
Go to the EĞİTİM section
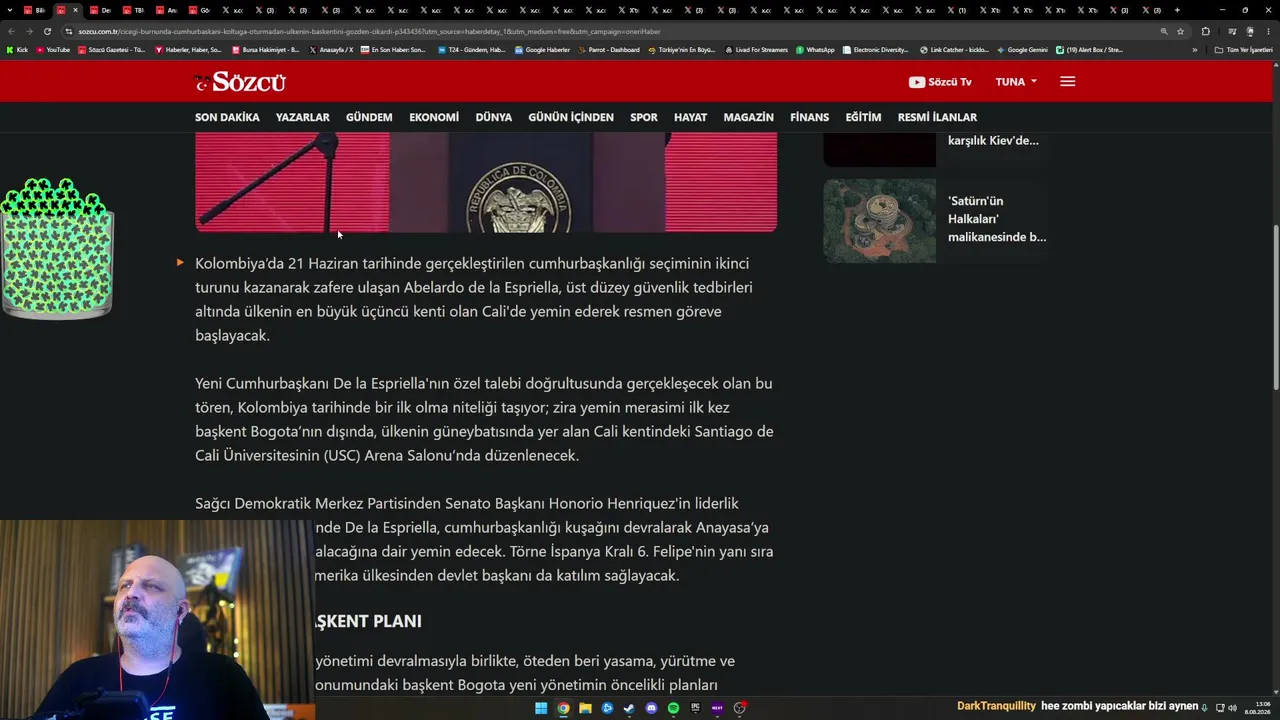pos(863,117)
